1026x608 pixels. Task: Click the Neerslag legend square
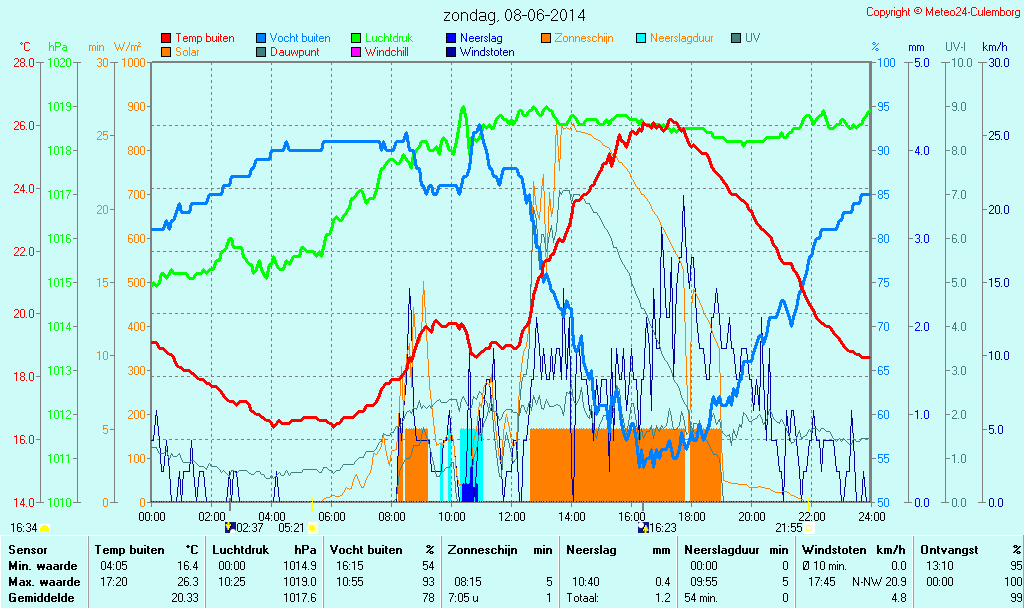[451, 38]
